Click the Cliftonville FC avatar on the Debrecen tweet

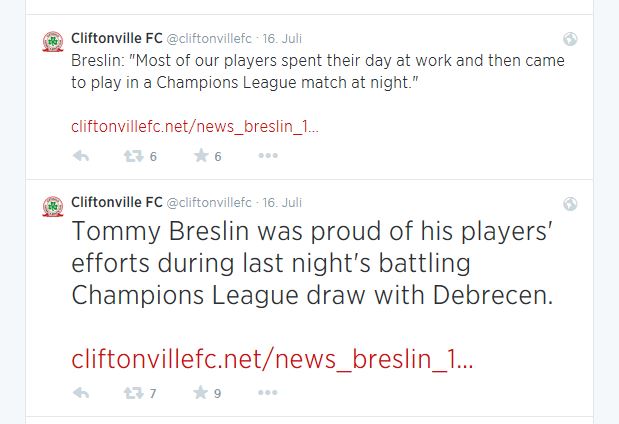53,206
